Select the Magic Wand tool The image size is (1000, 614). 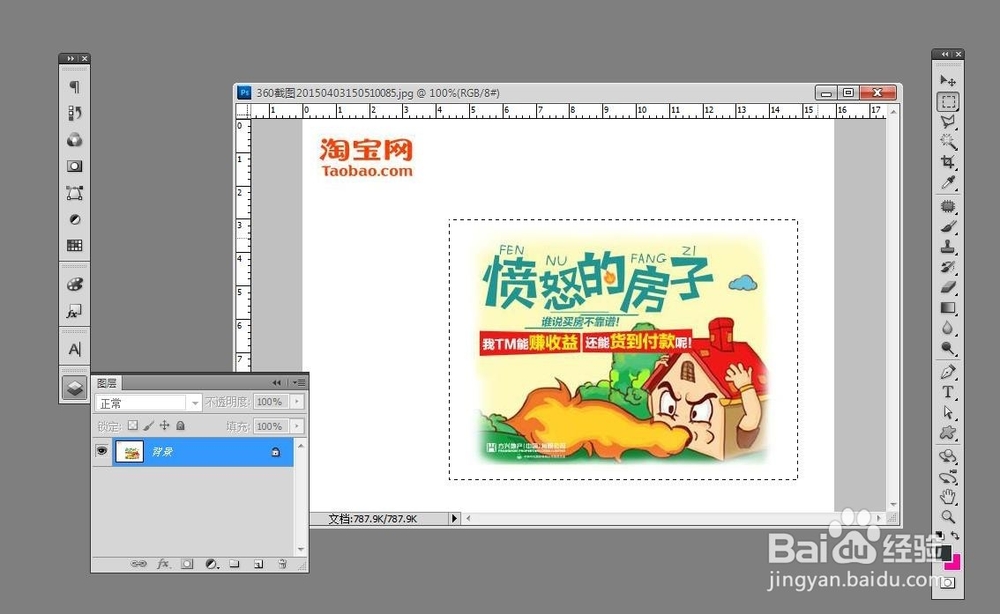pos(948,142)
